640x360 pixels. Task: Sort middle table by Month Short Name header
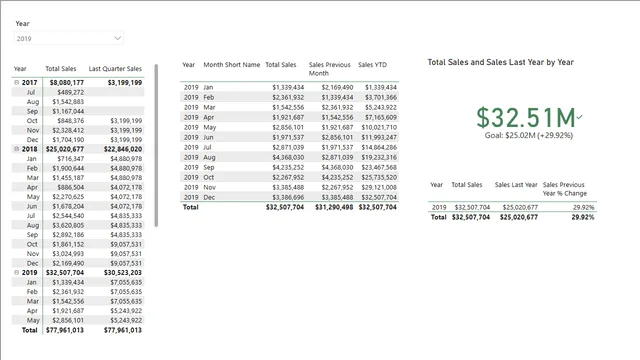(x=231, y=64)
